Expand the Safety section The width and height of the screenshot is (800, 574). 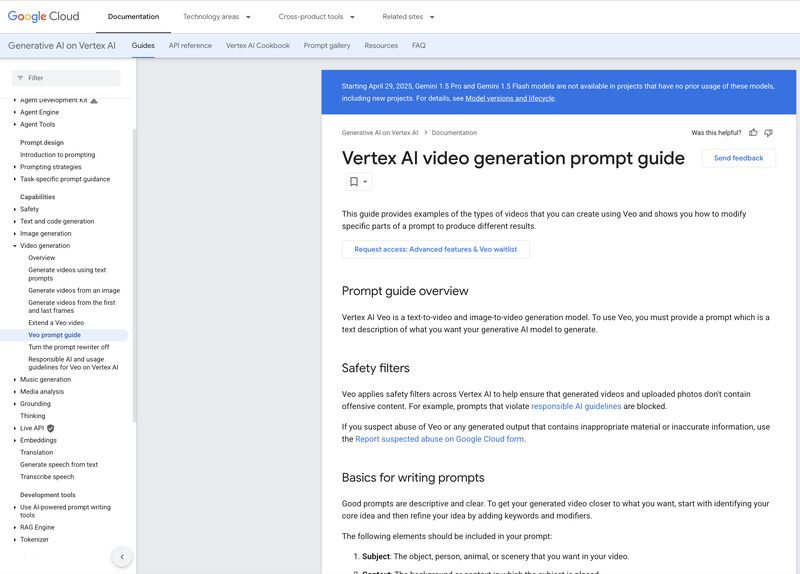[x=15, y=209]
